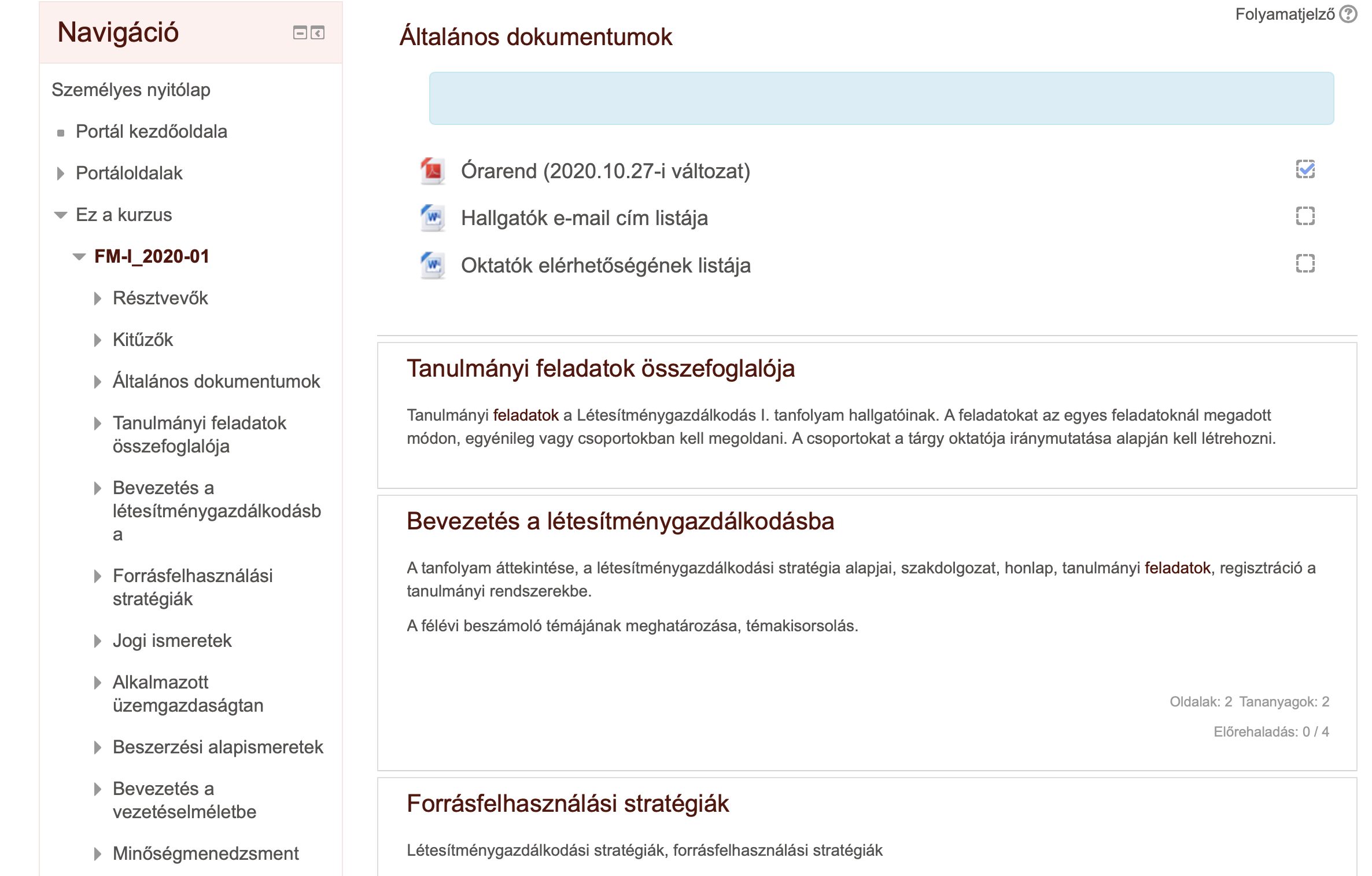Click the Navigáció block title
The height and width of the screenshot is (876, 1372).
118,32
